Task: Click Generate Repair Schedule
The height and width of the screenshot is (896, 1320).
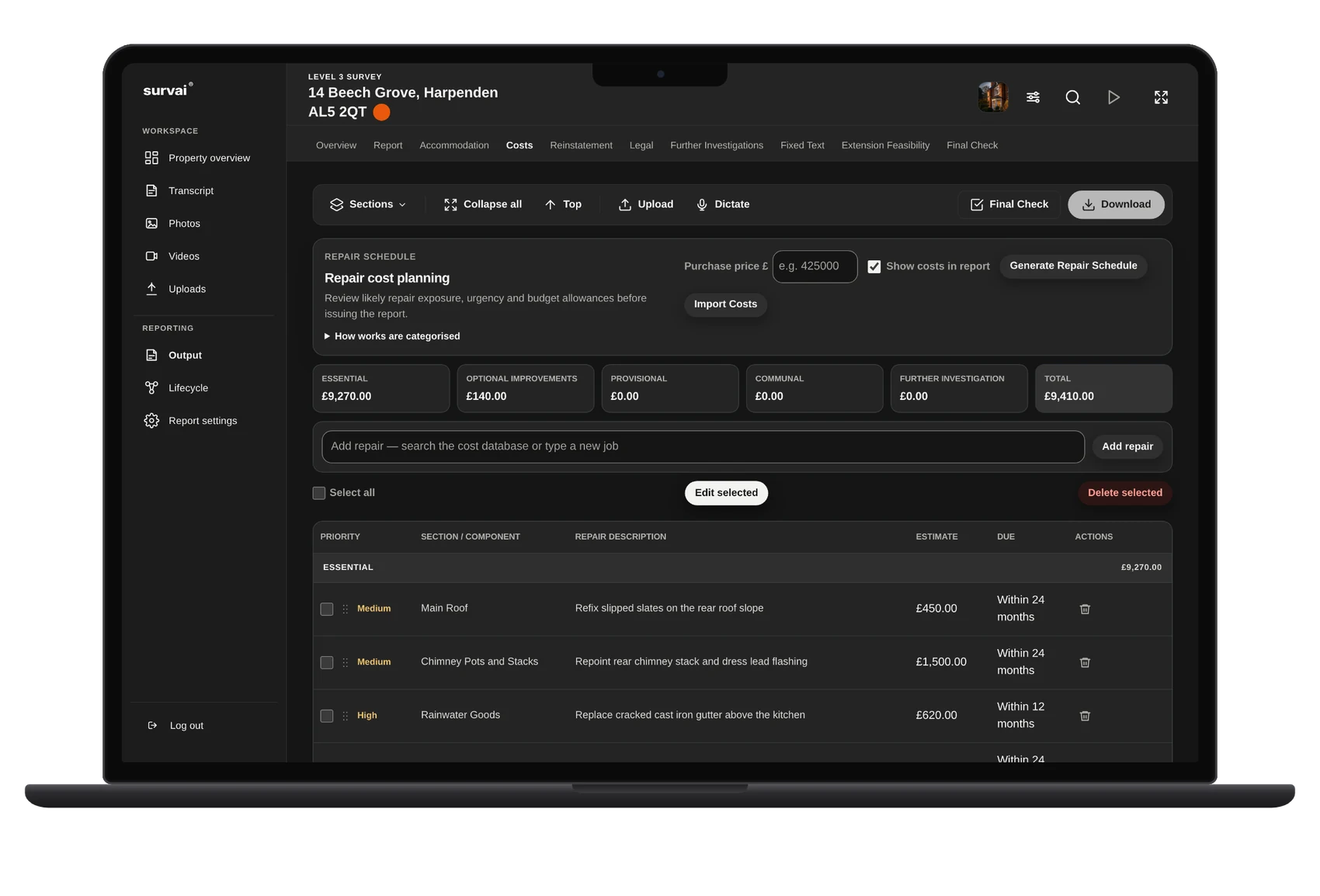Action: [x=1073, y=266]
